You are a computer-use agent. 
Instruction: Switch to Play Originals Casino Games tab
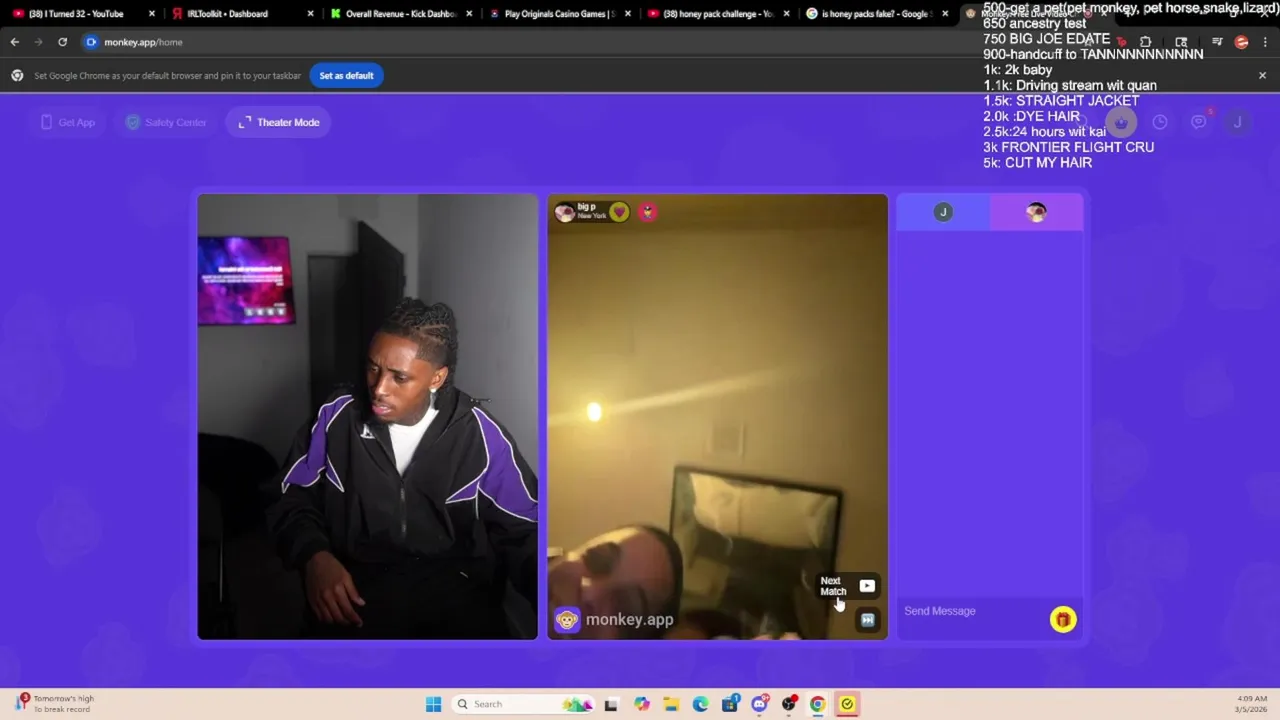[x=558, y=14]
